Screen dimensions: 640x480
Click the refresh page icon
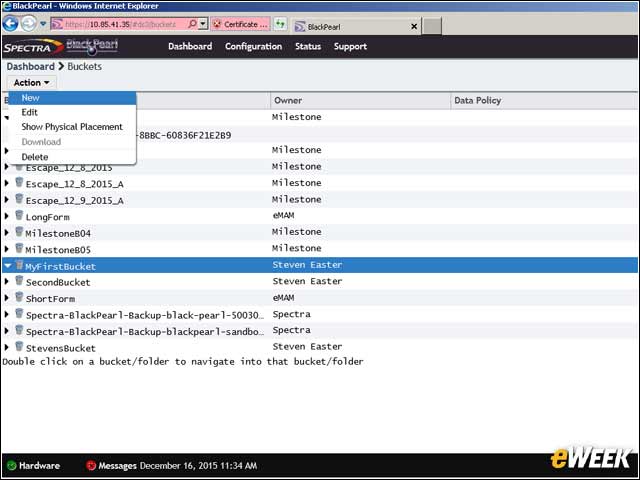pyautogui.click(x=280, y=24)
